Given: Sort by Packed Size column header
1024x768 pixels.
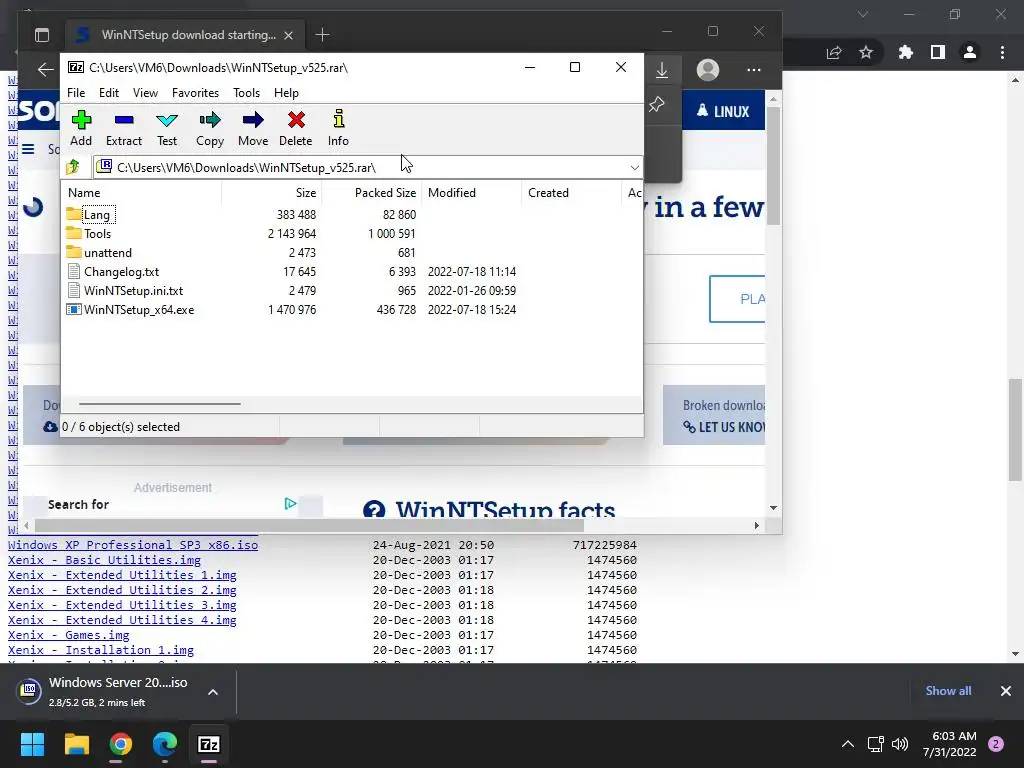Looking at the screenshot, I should (385, 193).
